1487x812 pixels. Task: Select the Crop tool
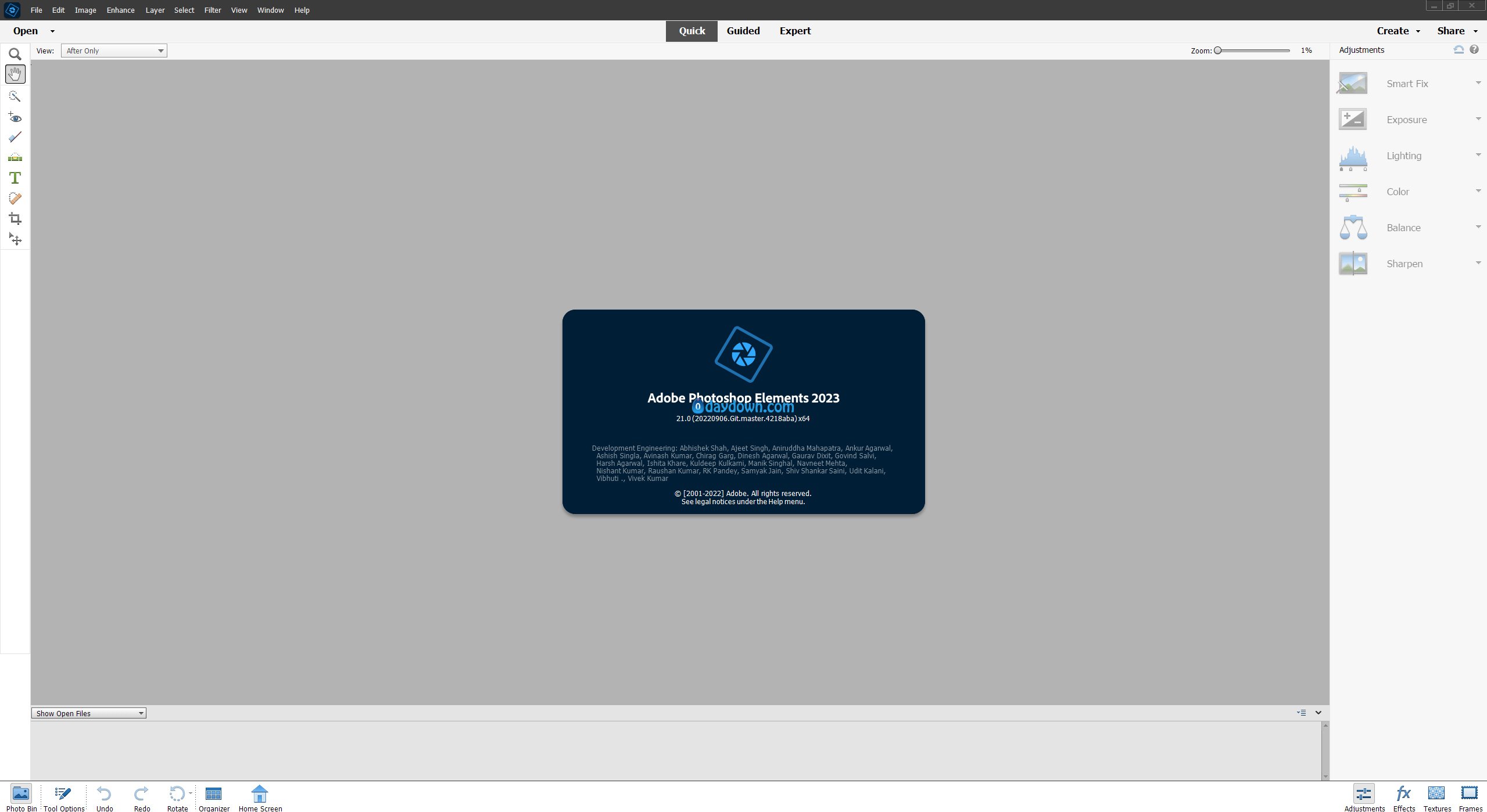(x=15, y=219)
